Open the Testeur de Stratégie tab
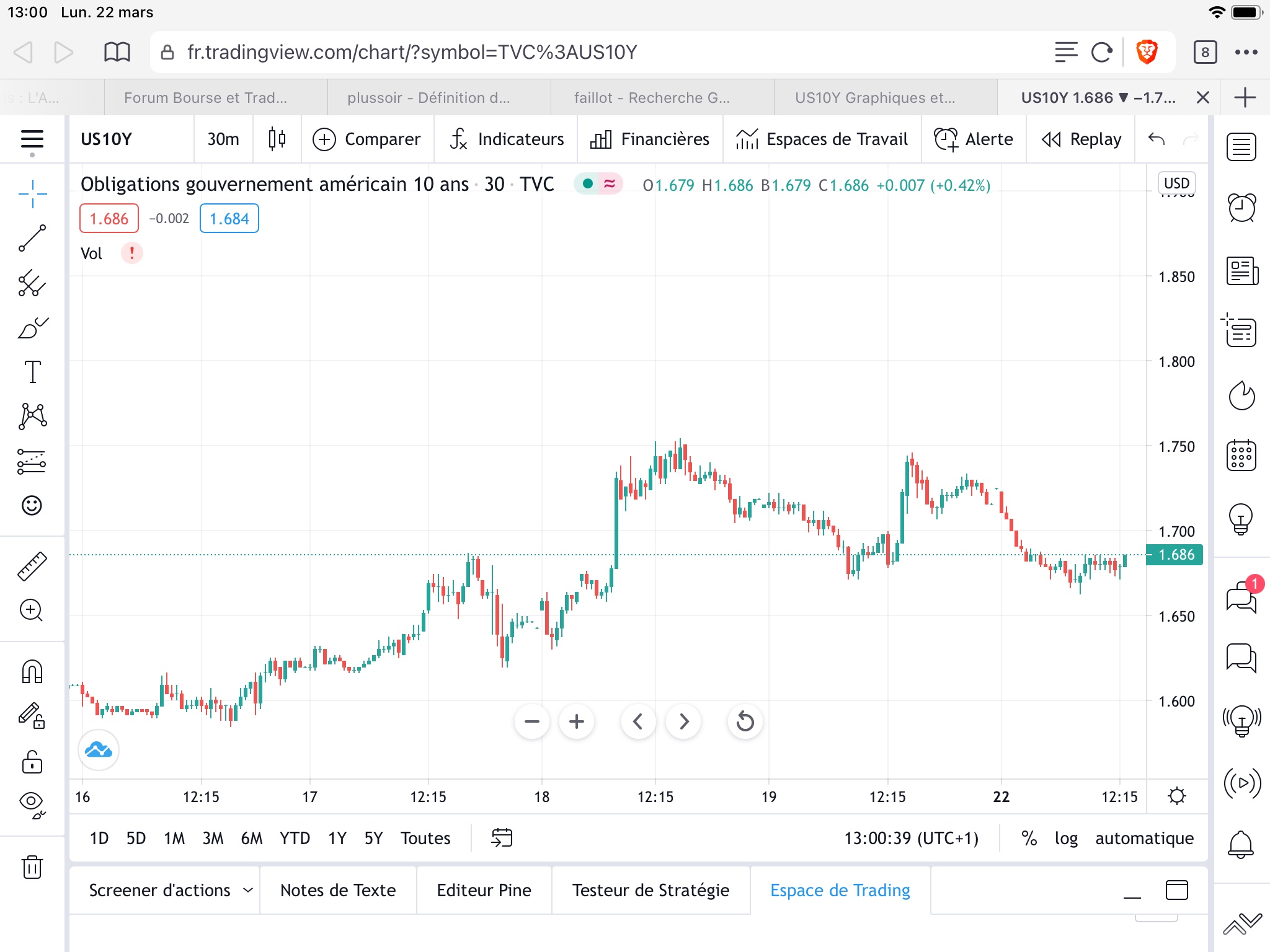 [651, 890]
